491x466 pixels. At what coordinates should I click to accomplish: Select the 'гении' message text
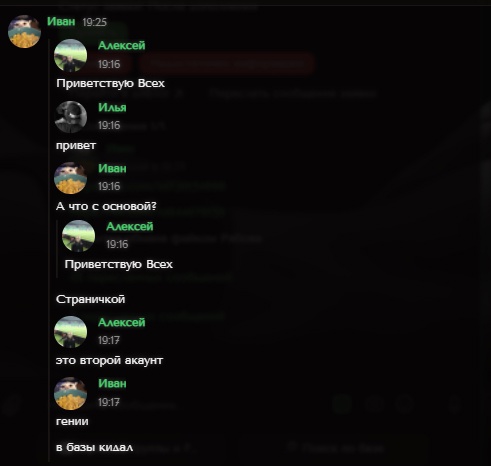click(72, 421)
